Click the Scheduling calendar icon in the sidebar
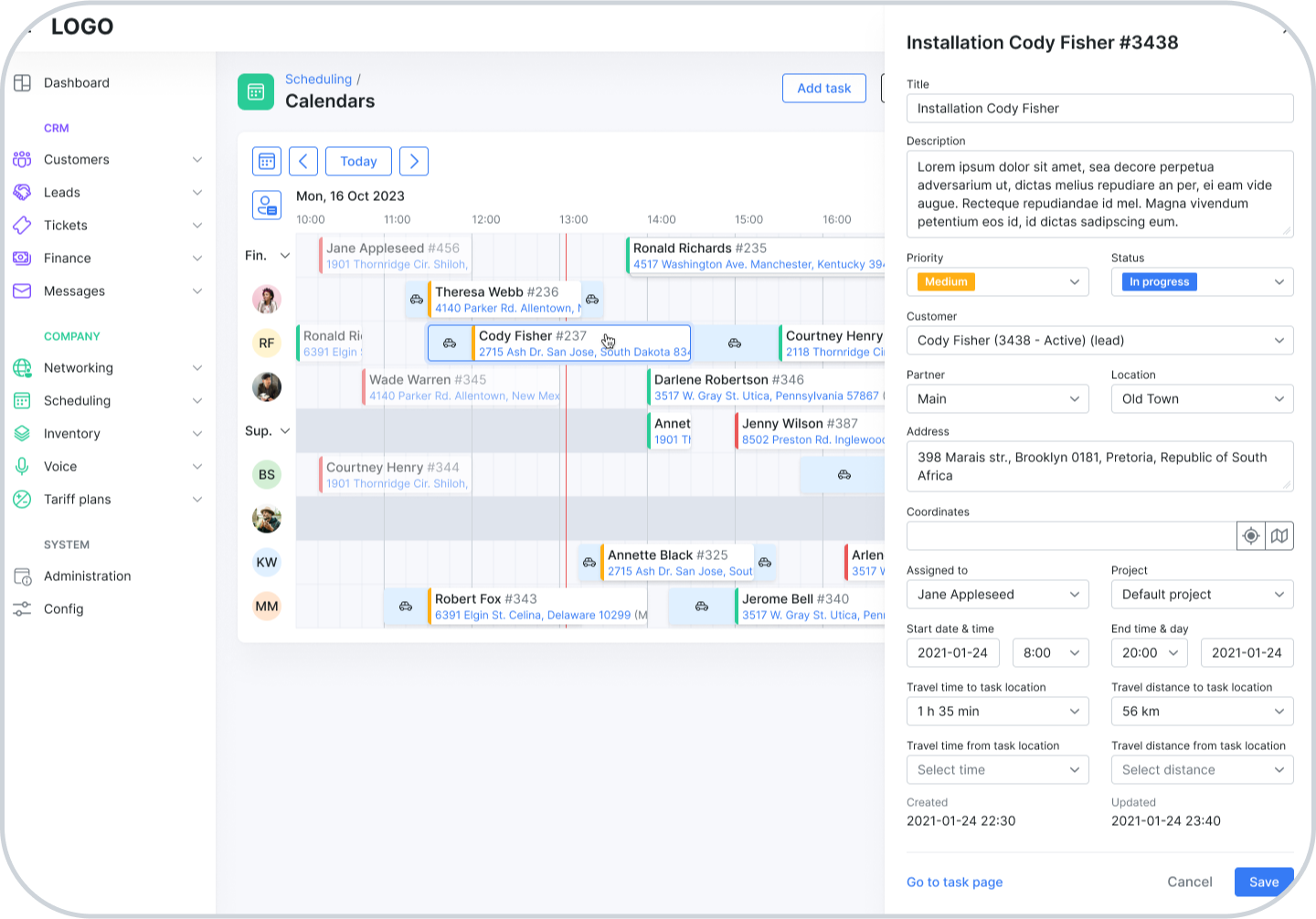Viewport: 1316px width, 919px height. [x=22, y=400]
